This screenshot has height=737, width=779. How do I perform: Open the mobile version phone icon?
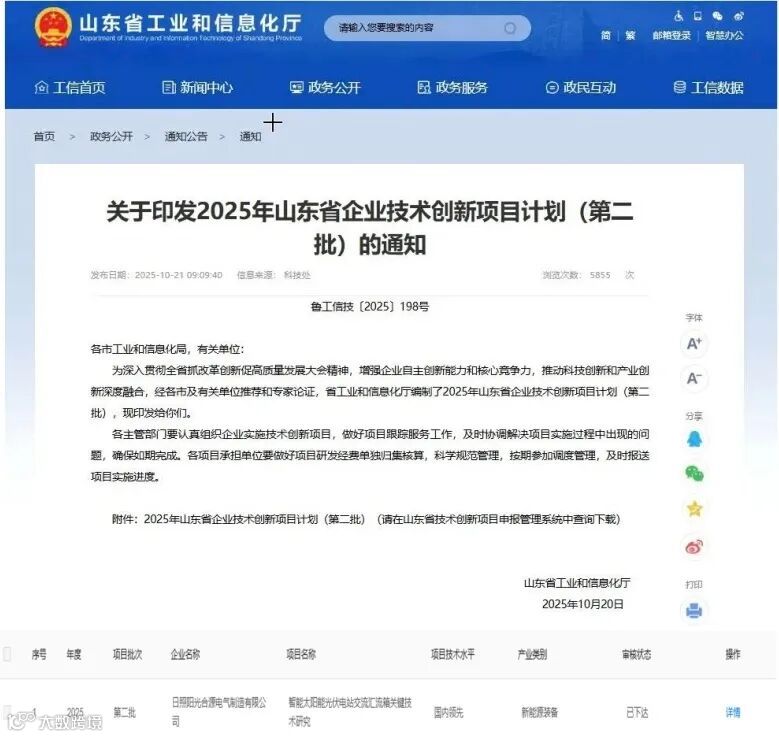pyautogui.click(x=698, y=16)
